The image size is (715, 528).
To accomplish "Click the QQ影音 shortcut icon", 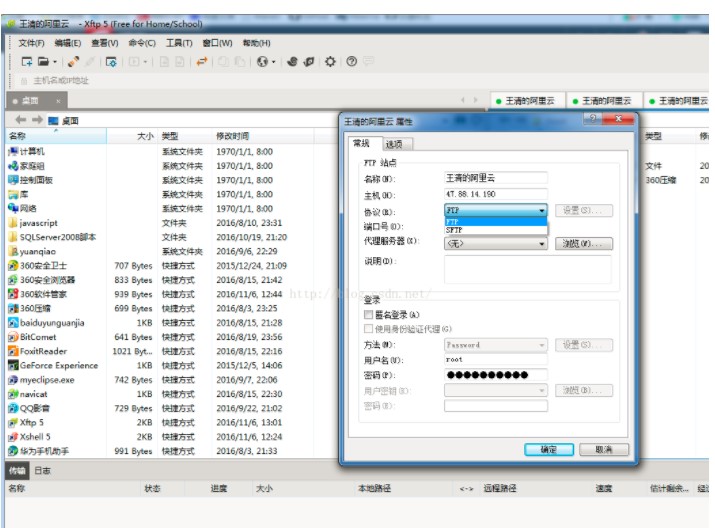I will [x=13, y=408].
